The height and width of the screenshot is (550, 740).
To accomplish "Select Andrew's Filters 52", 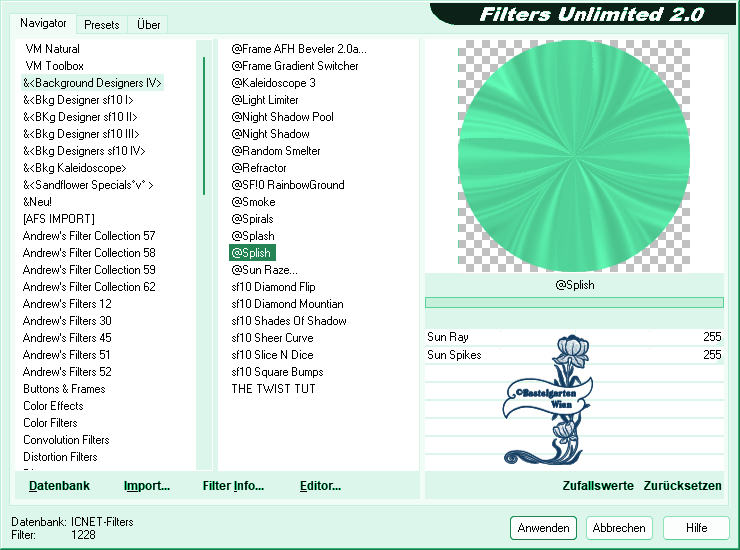I will [67, 372].
